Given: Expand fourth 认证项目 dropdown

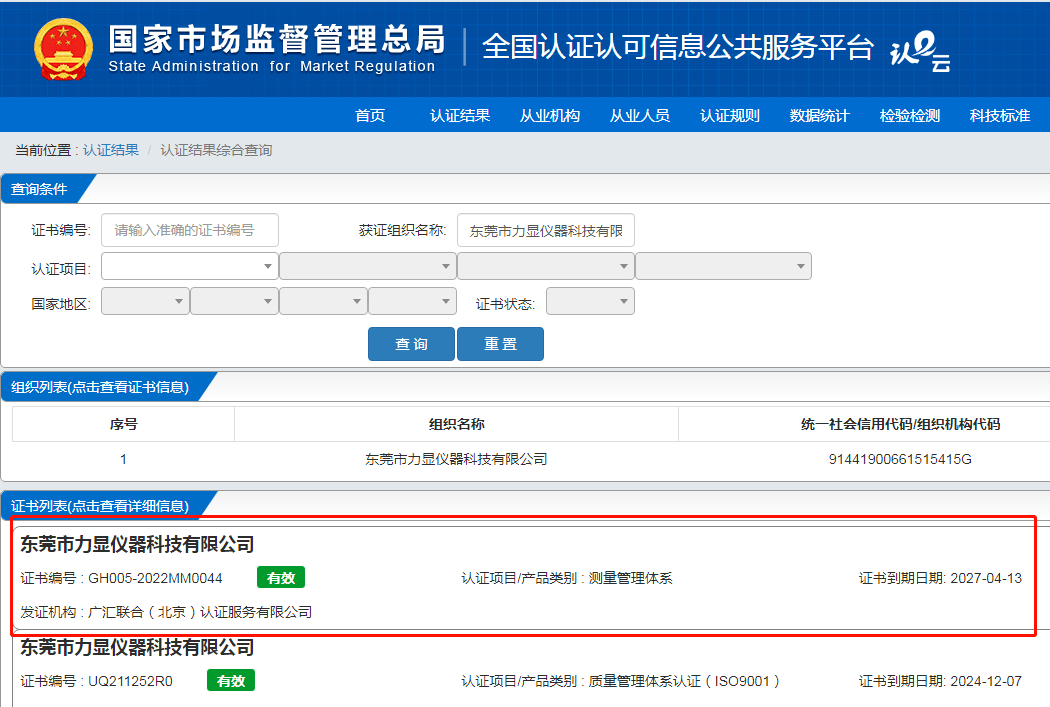Looking at the screenshot, I should pos(723,266).
